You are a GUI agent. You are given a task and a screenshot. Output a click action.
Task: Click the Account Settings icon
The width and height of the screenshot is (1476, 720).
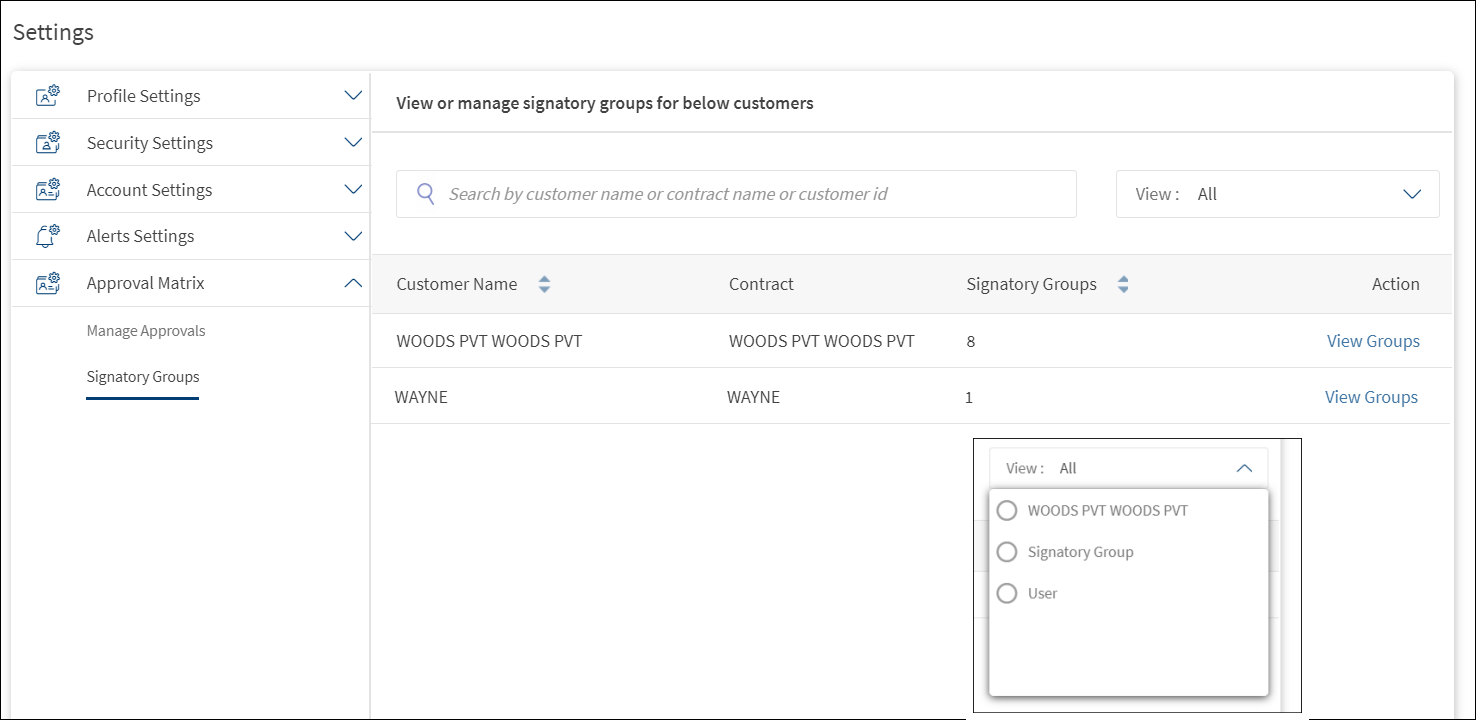click(48, 190)
